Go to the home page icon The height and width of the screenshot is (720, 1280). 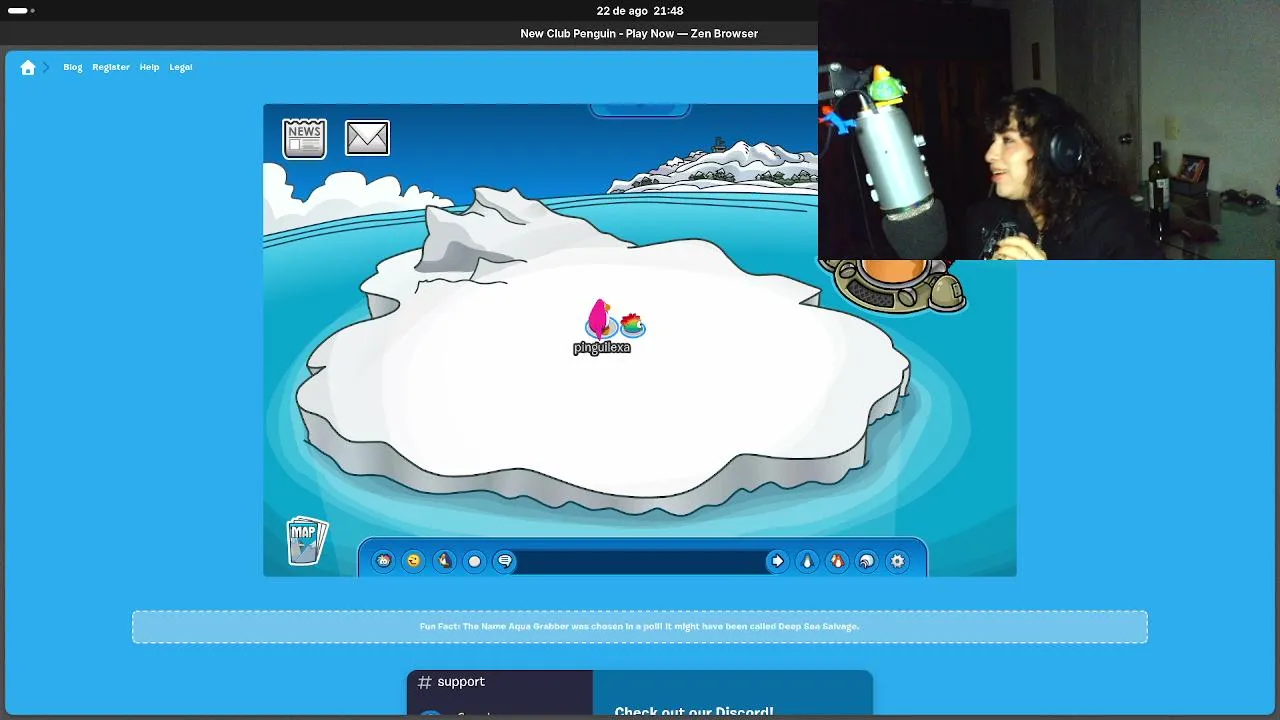coord(28,67)
